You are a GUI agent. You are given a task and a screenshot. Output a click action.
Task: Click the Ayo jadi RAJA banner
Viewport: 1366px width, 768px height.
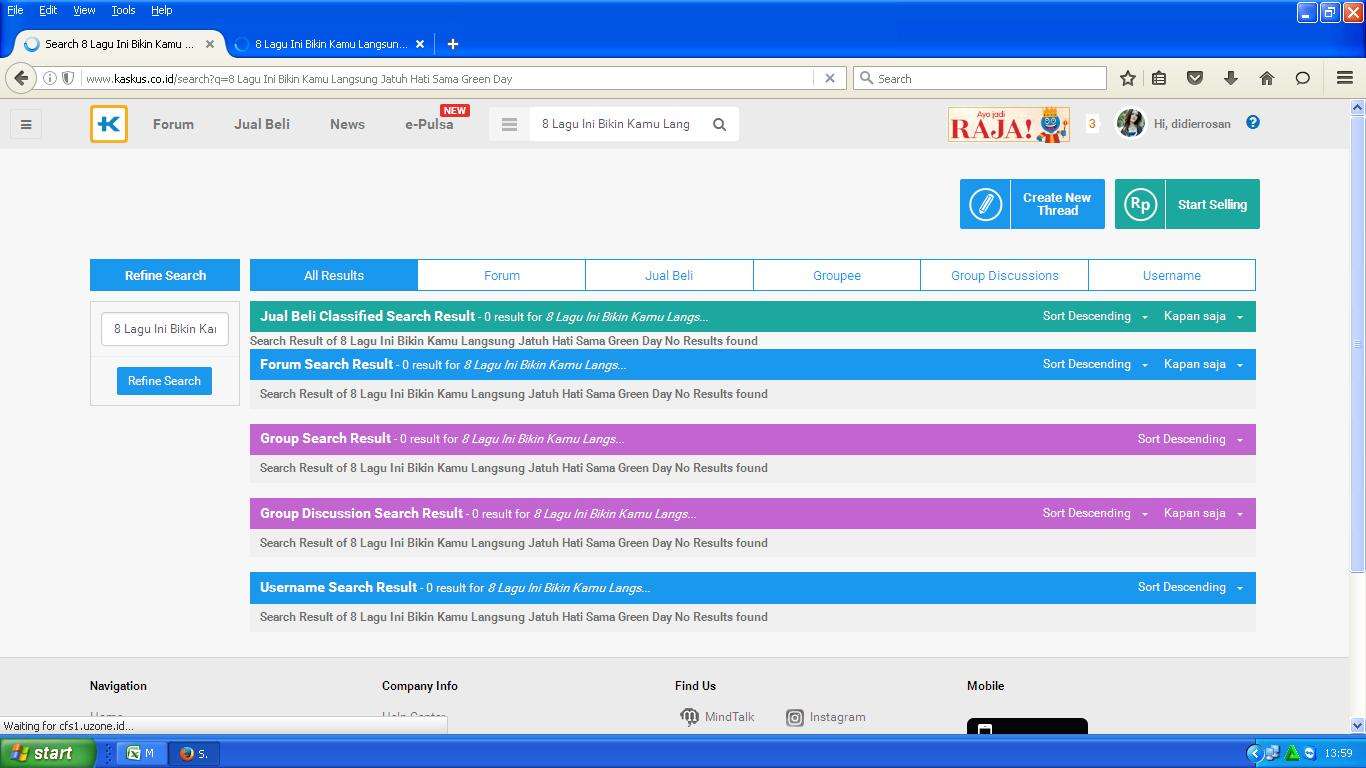[1009, 125]
